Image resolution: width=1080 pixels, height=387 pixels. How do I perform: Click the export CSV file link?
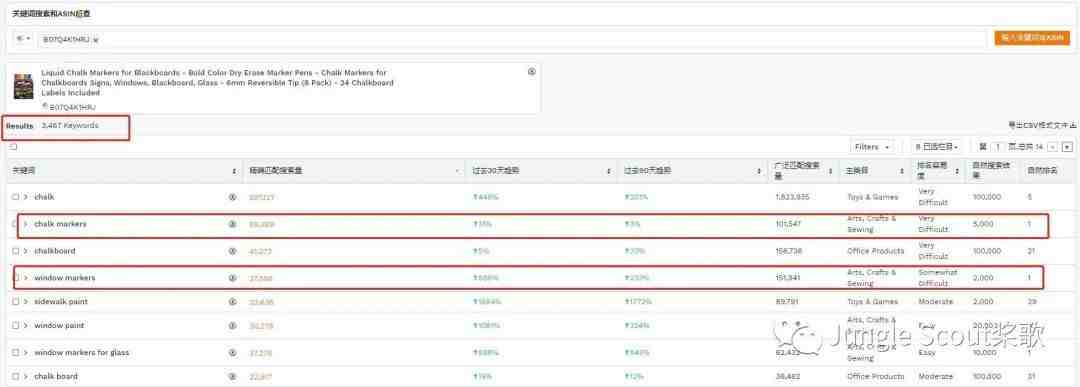(1042, 126)
